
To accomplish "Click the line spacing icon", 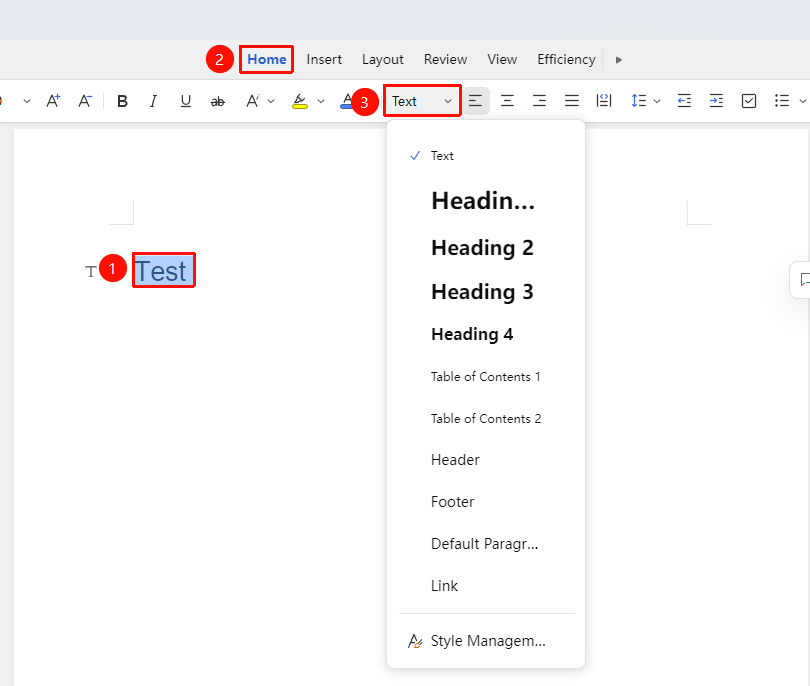I will point(638,101).
